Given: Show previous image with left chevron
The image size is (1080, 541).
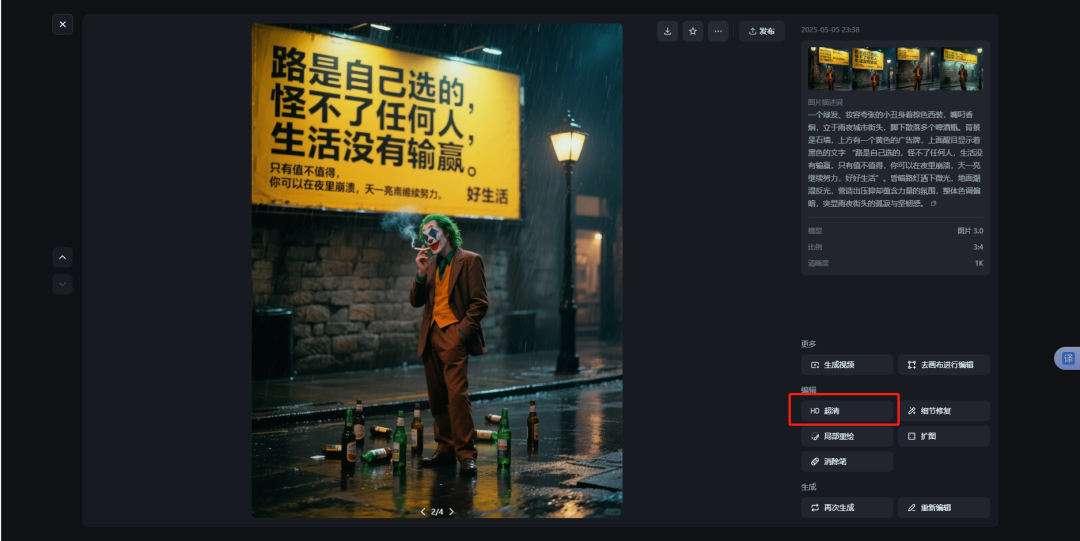Looking at the screenshot, I should (423, 512).
